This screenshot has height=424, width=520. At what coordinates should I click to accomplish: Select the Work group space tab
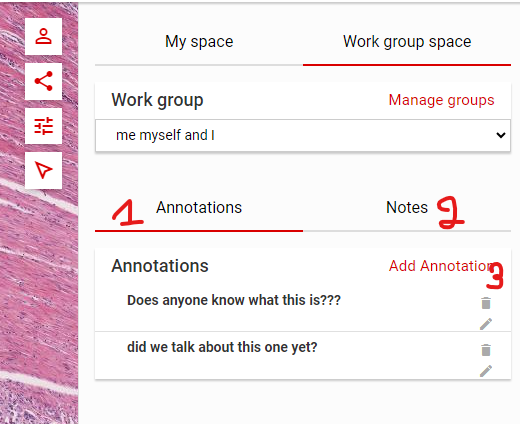coord(407,42)
